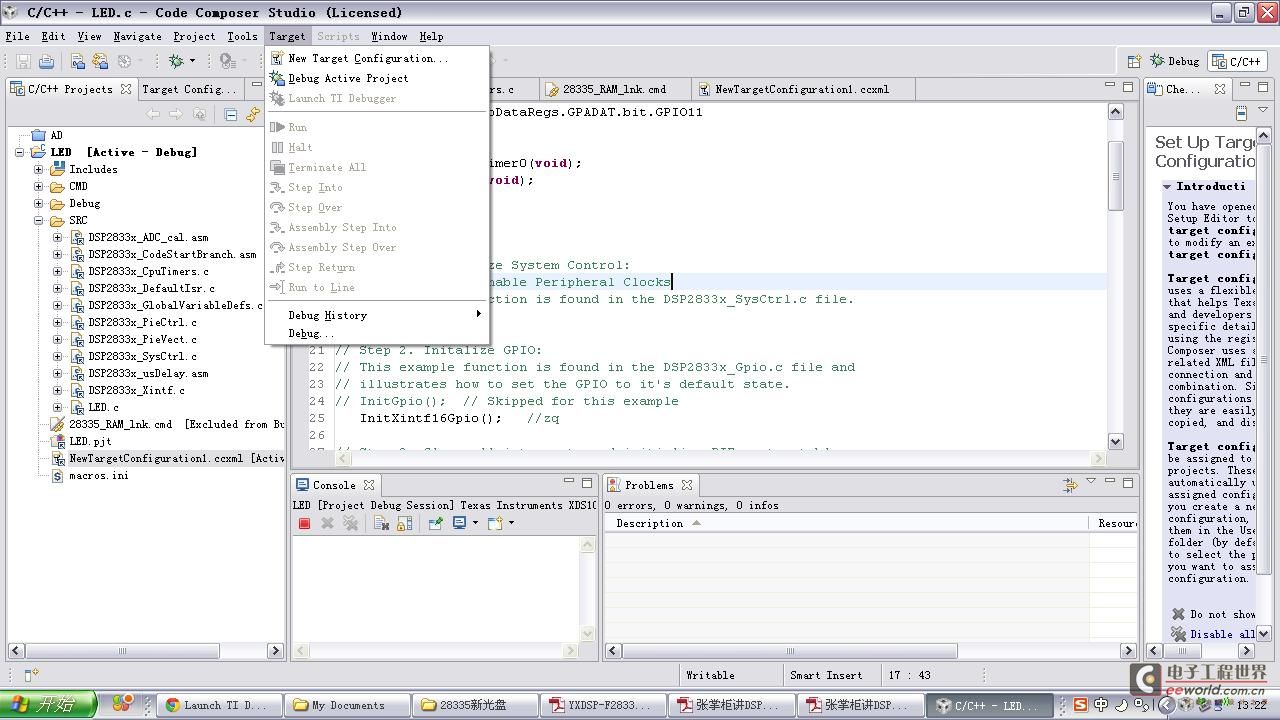Click the YXDSP-F2833 PDF taskbar item

pyautogui.click(x=603, y=705)
